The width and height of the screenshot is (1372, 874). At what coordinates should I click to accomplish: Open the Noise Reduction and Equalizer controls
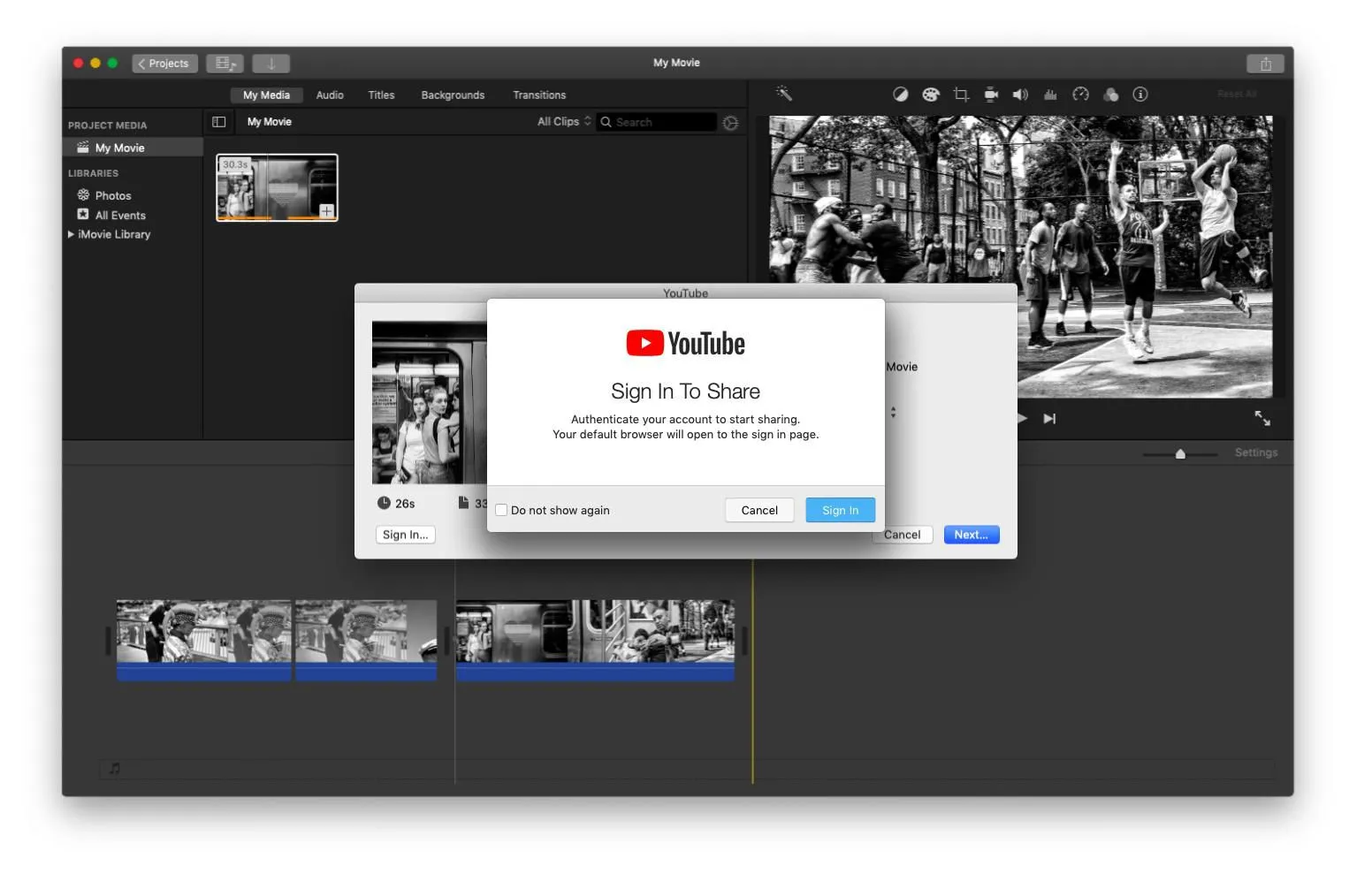coord(1050,95)
